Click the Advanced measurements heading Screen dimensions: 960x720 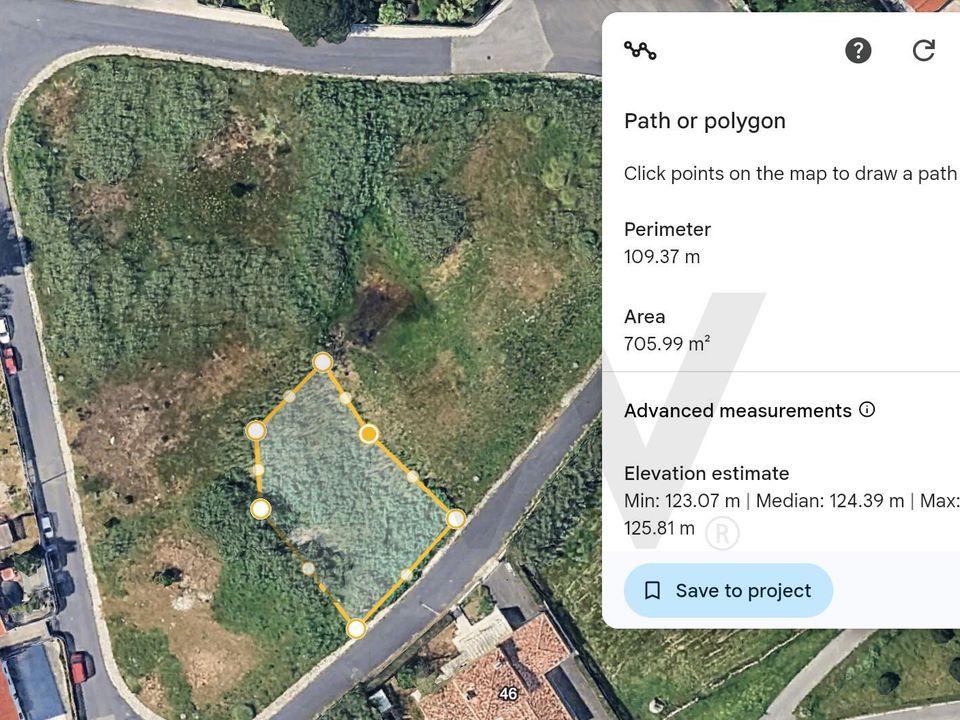coord(738,410)
